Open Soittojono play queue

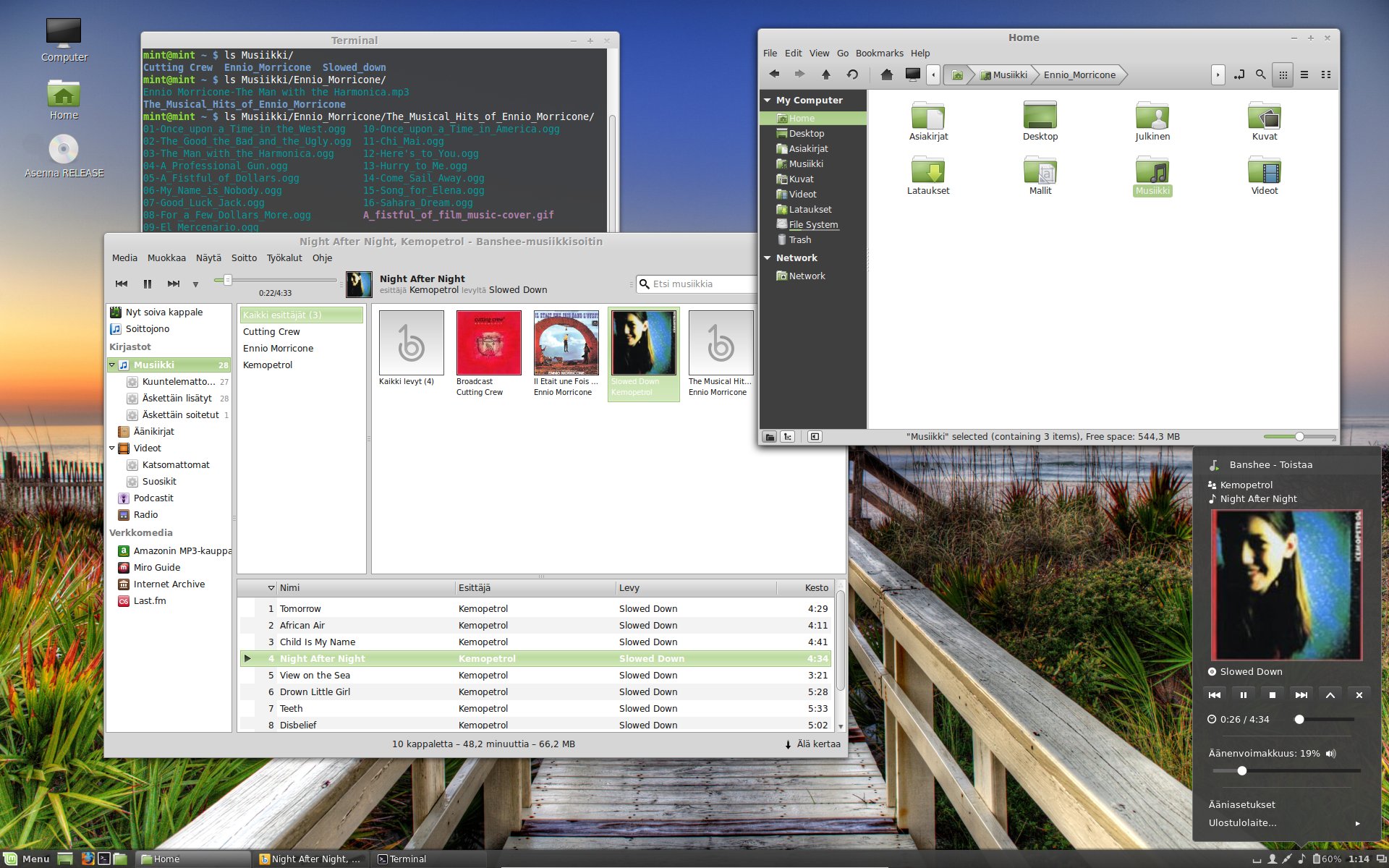pyautogui.click(x=169, y=328)
